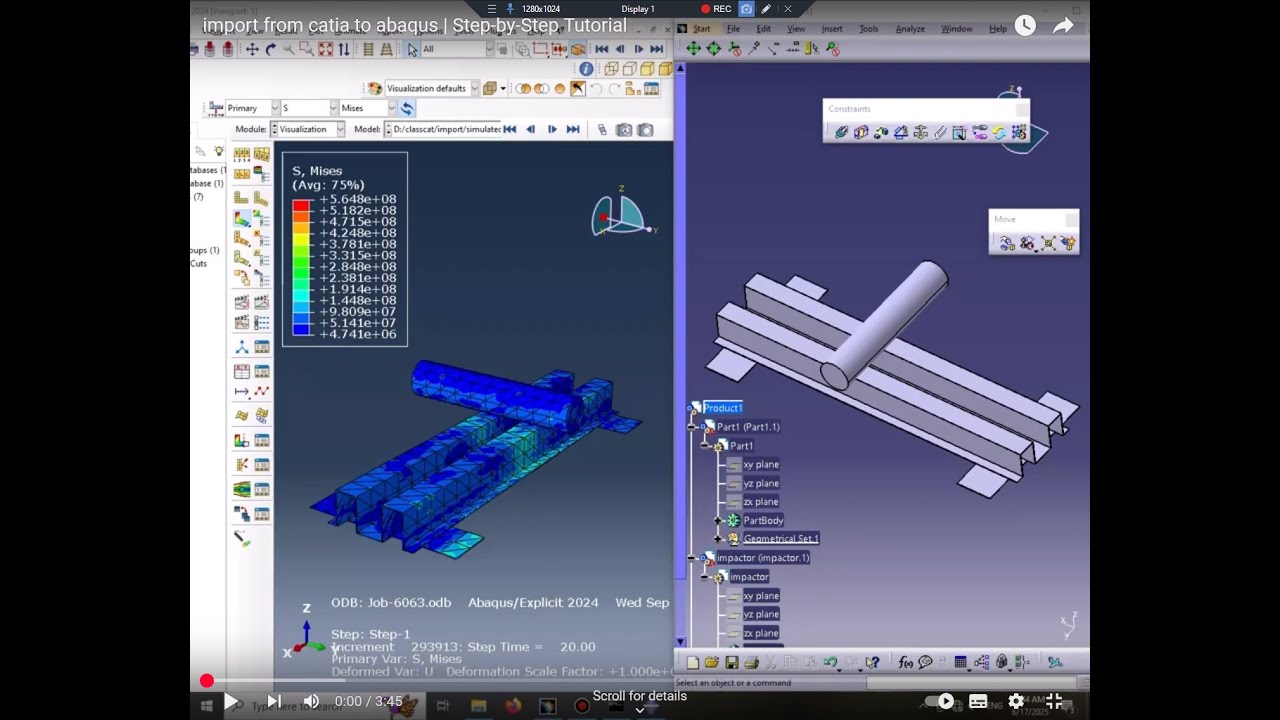Click the selection arrow tool in Abaqus toolbar
Viewport: 1280px width, 720px height.
point(413,49)
